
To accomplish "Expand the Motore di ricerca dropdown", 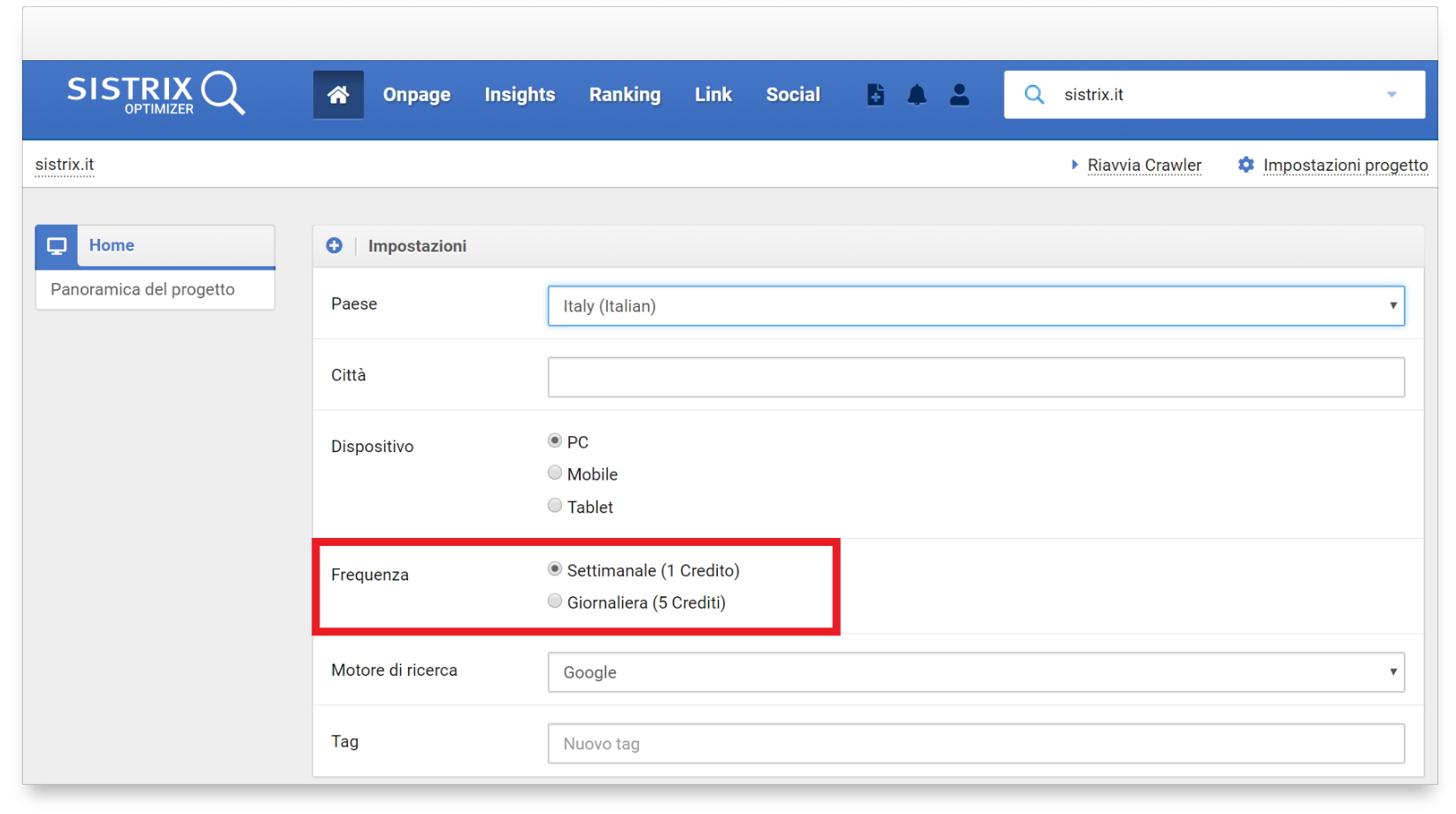I will point(975,672).
